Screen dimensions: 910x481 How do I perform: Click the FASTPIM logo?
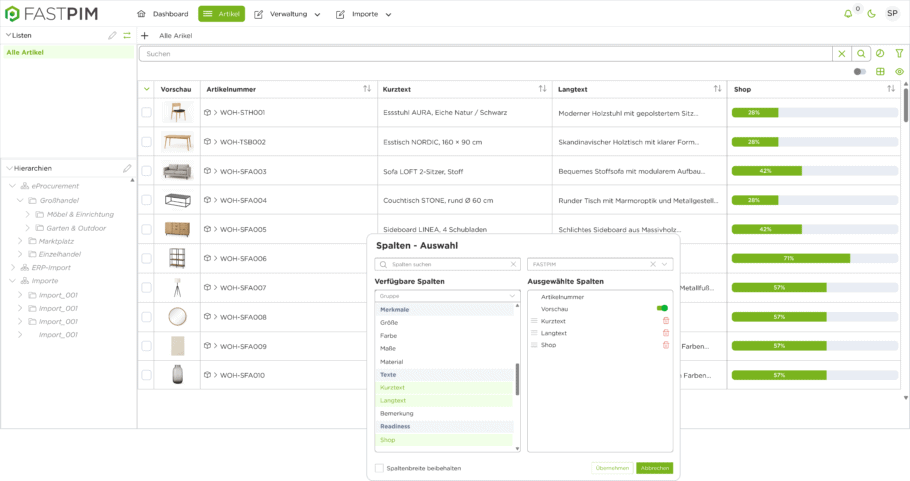pyautogui.click(x=51, y=14)
